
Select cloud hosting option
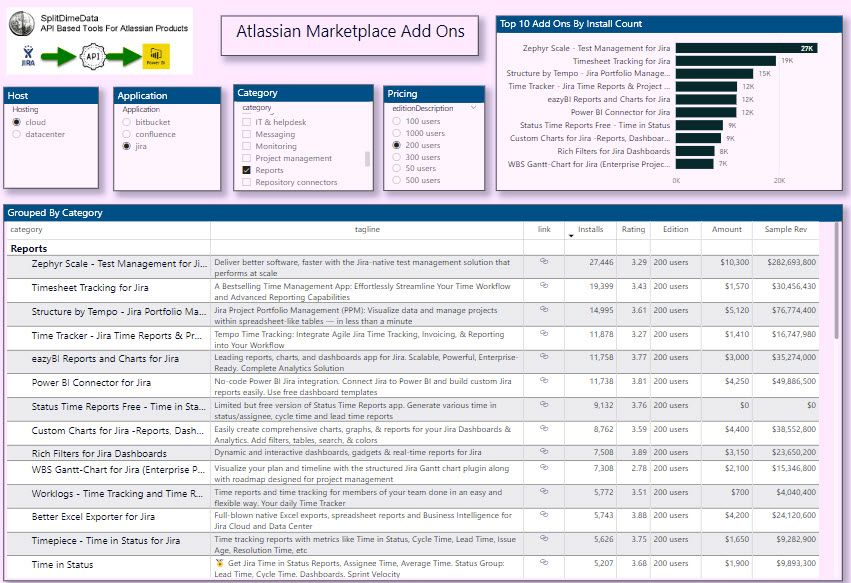coord(16,122)
